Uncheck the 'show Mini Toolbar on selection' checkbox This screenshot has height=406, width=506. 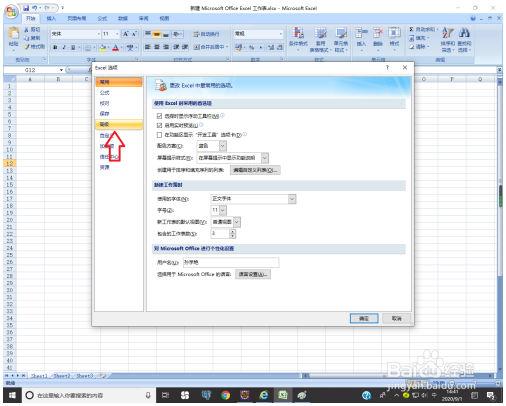pyautogui.click(x=159, y=116)
